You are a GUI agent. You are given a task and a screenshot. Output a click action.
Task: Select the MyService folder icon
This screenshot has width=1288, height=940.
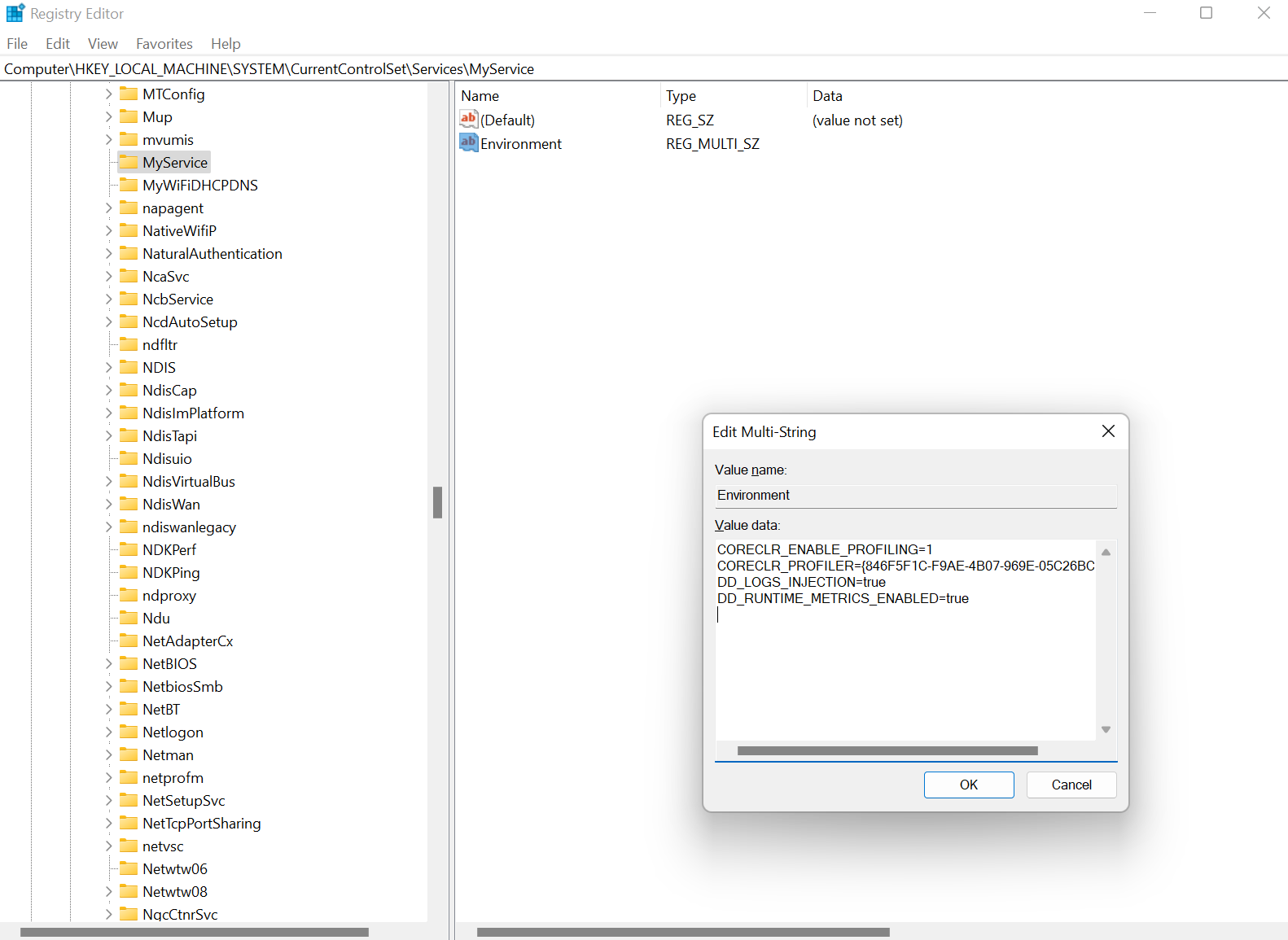point(129,162)
